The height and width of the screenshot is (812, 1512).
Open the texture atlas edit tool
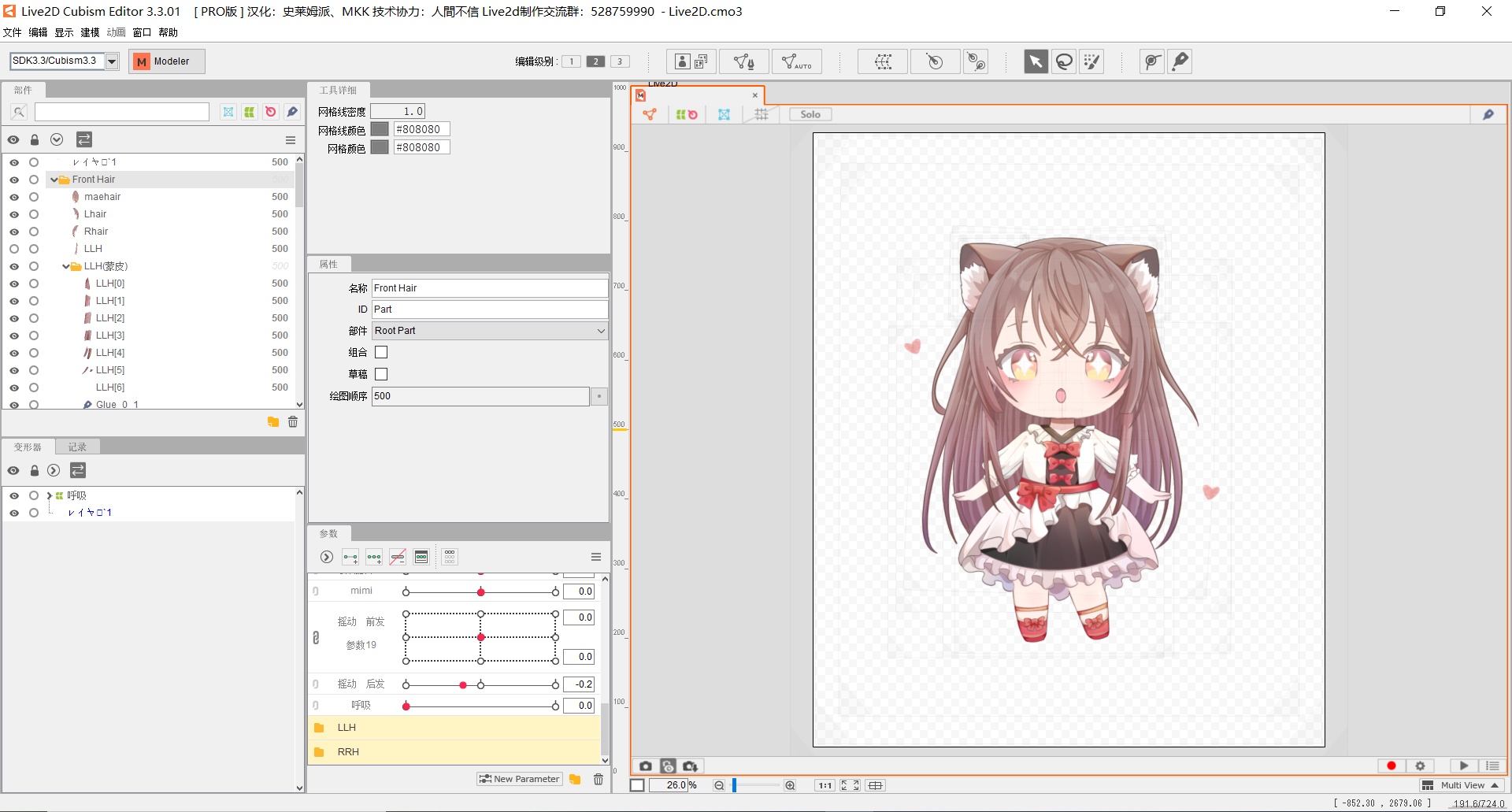pos(691,61)
